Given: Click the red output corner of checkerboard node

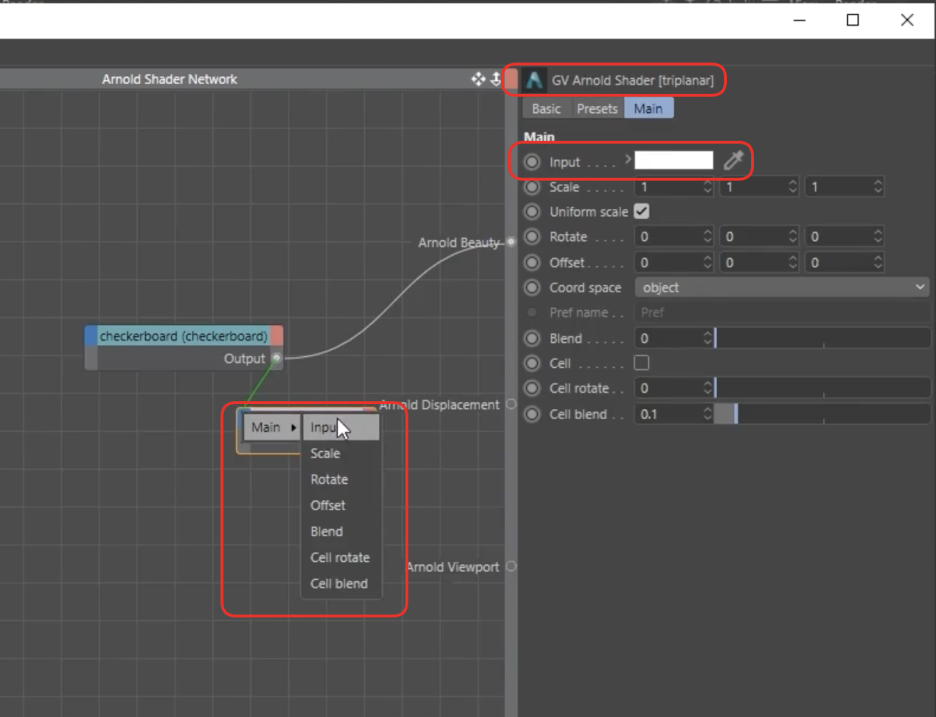Looking at the screenshot, I should pyautogui.click(x=276, y=336).
